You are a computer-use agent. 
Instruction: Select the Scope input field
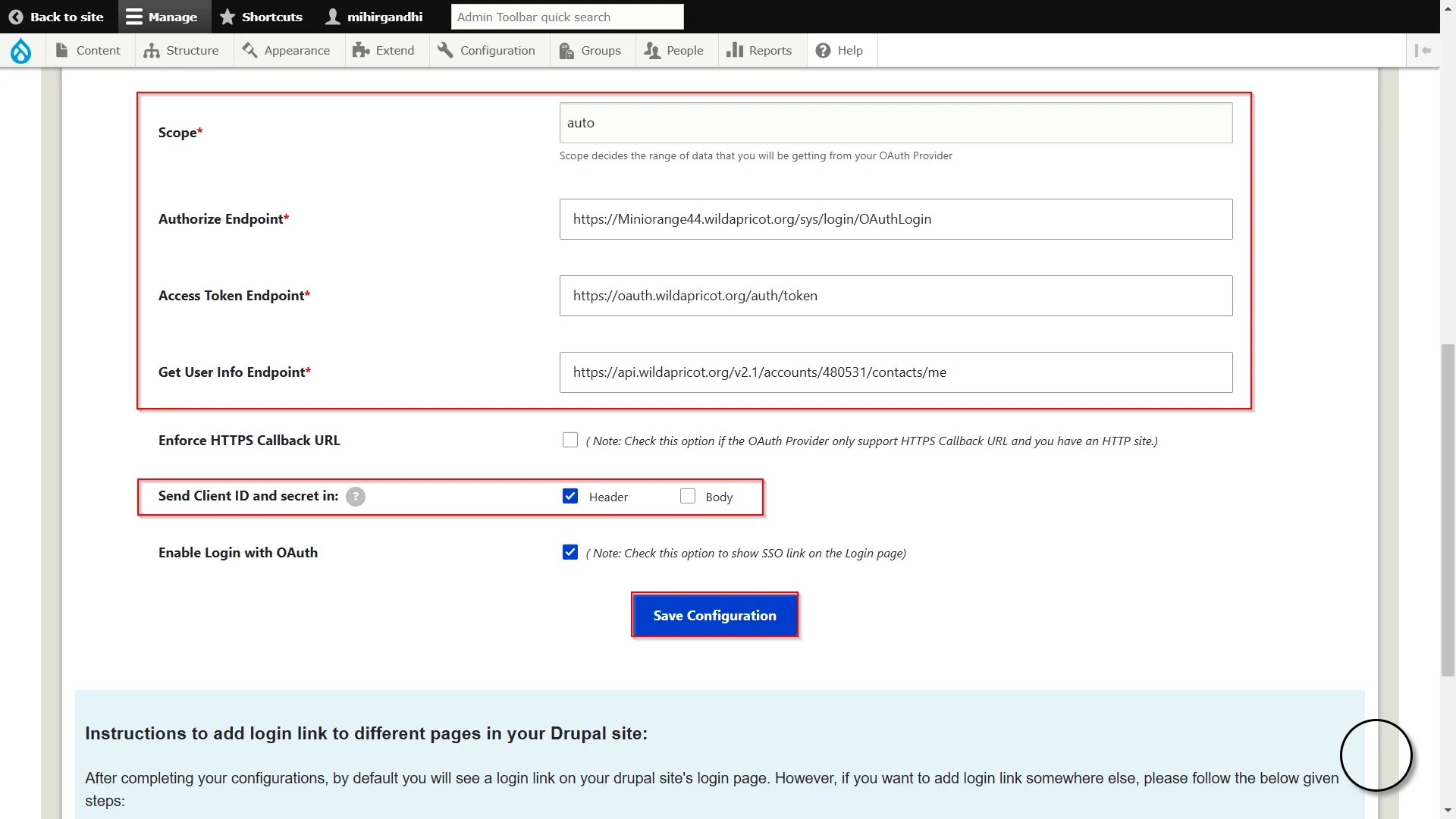pyautogui.click(x=895, y=122)
